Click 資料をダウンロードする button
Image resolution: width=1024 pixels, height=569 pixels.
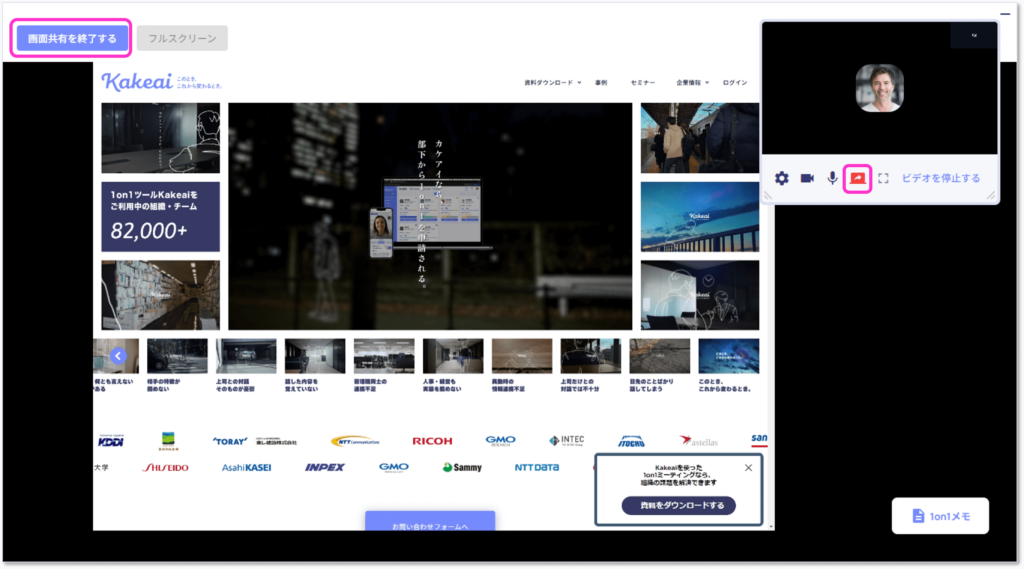pyautogui.click(x=679, y=506)
